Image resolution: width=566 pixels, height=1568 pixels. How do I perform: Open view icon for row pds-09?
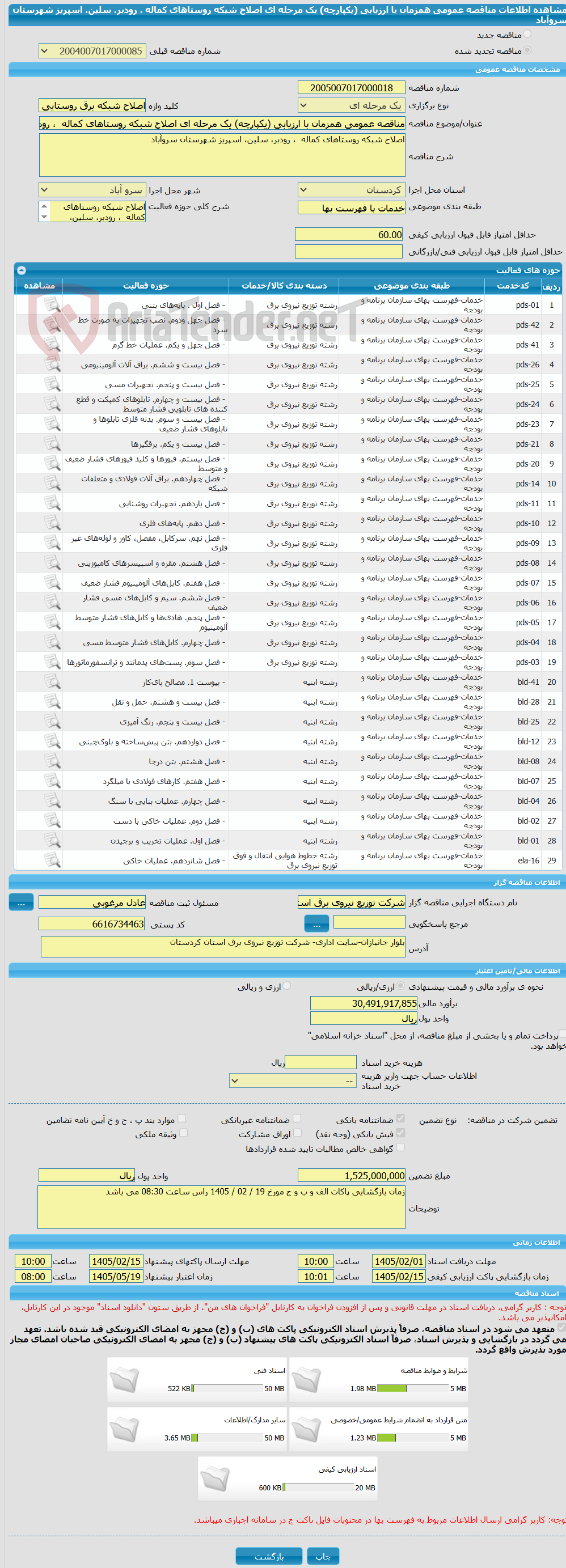tap(52, 543)
